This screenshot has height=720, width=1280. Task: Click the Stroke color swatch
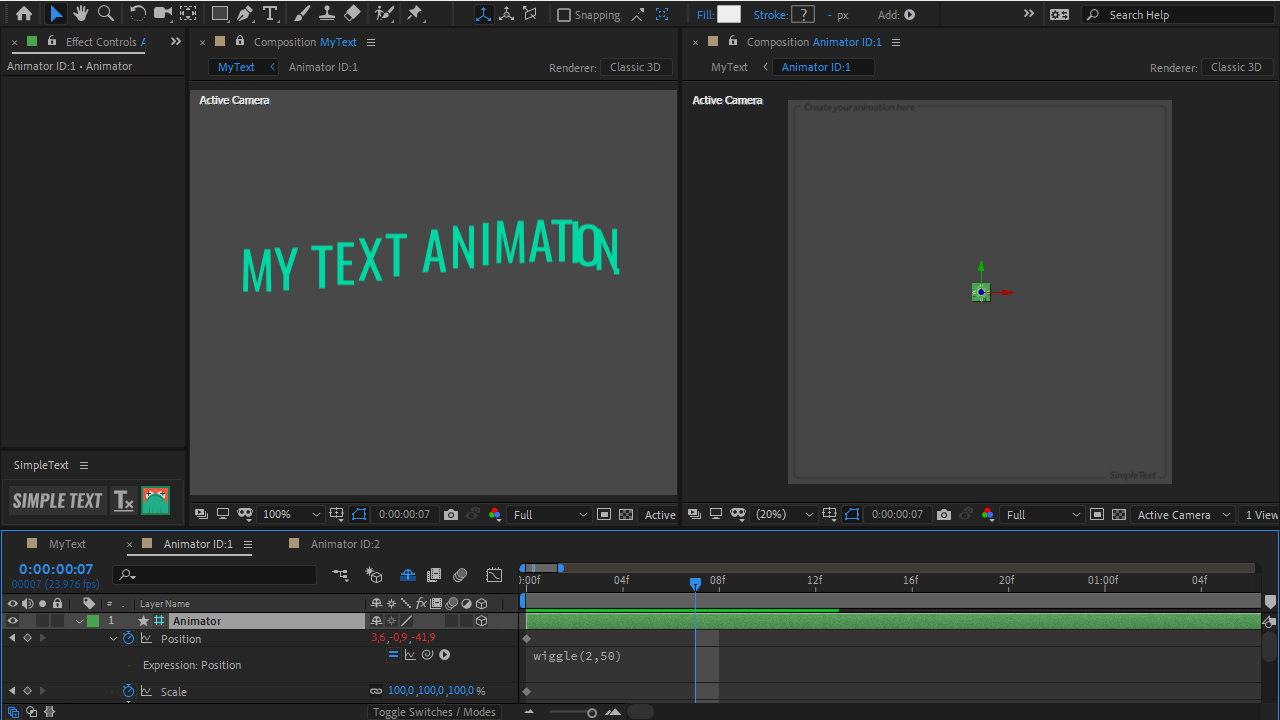803,14
